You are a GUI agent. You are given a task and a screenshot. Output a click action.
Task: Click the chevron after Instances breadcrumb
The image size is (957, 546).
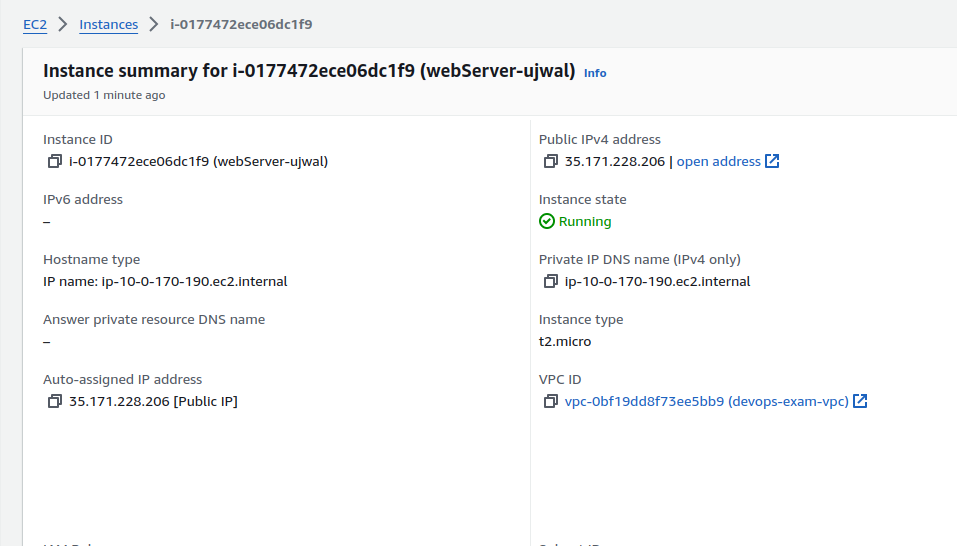coord(154,24)
